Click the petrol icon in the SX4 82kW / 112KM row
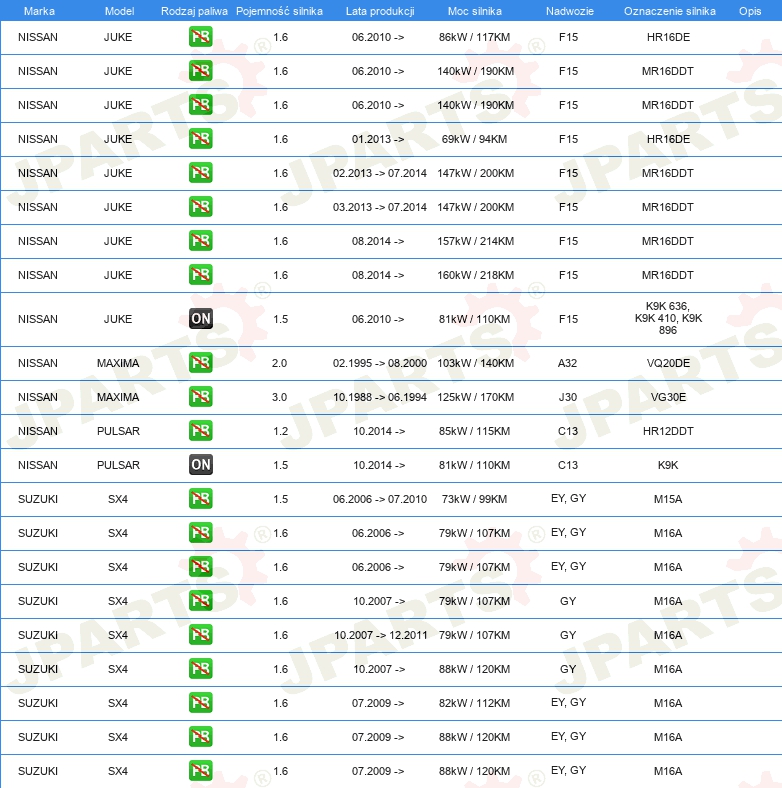Viewport: 782px width, 788px height. click(201, 703)
